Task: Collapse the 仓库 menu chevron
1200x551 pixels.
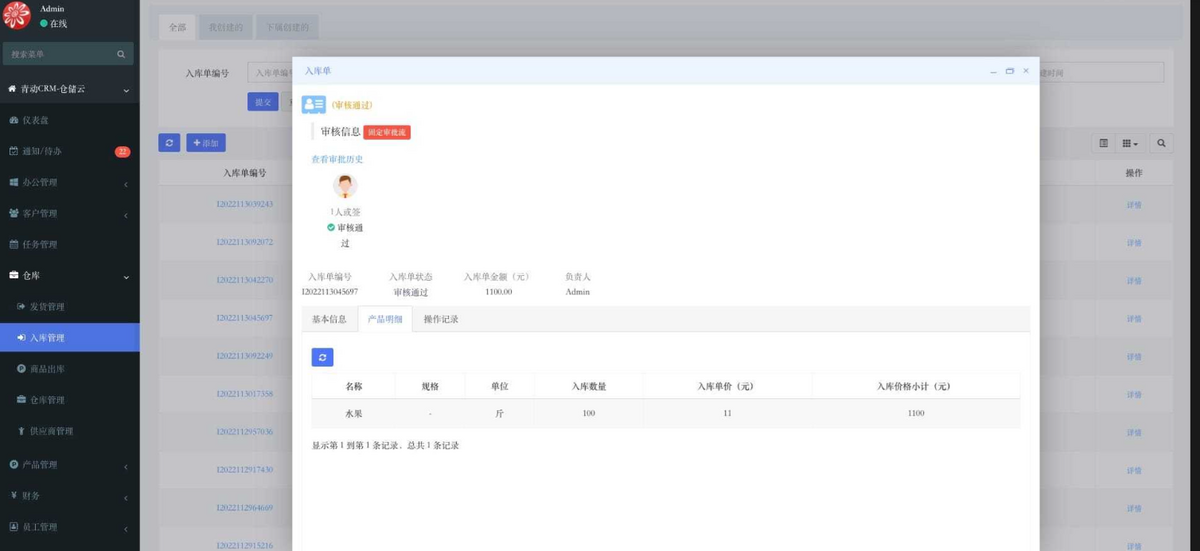Action: point(126,276)
